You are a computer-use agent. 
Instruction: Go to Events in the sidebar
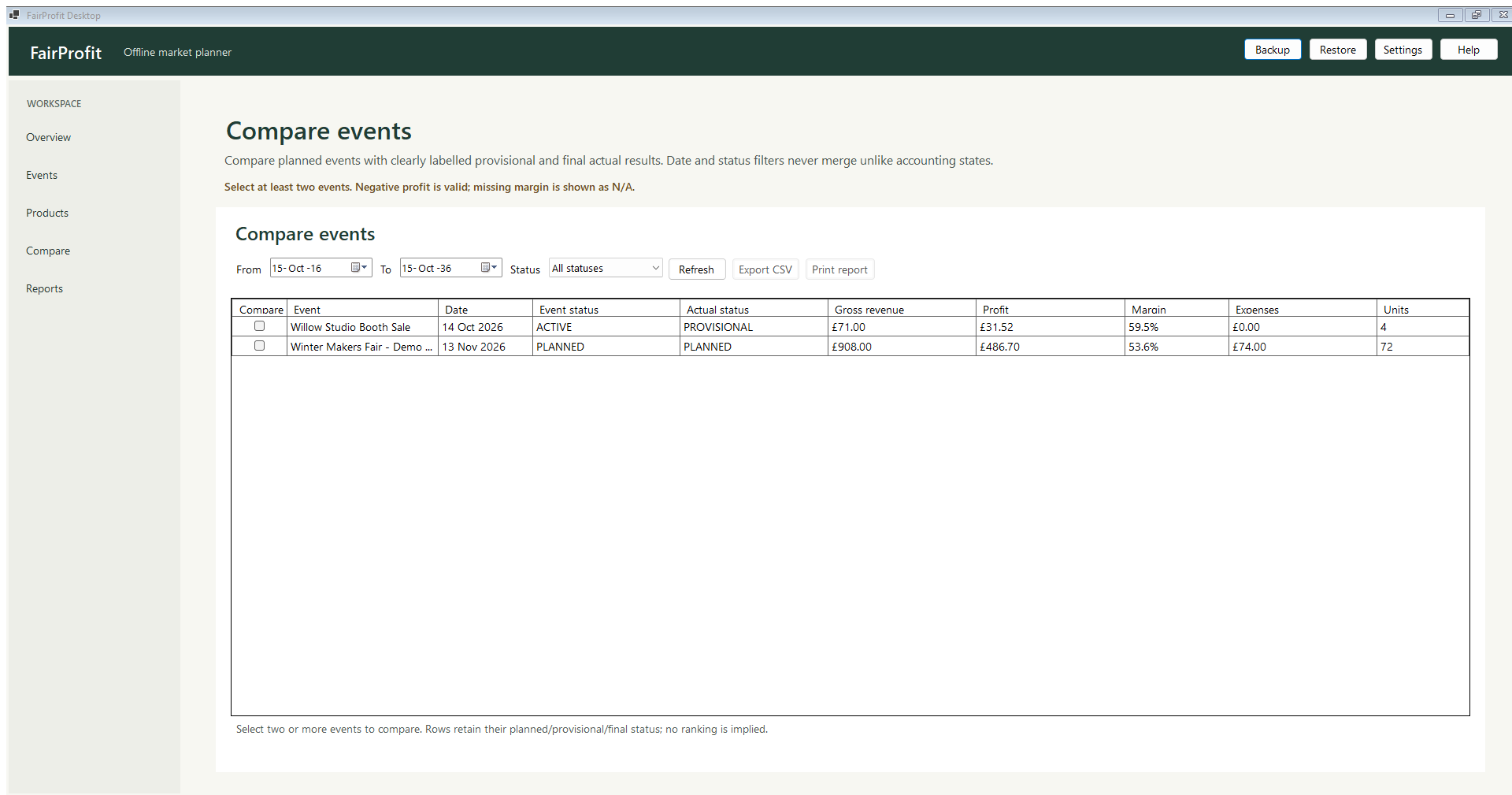42,175
